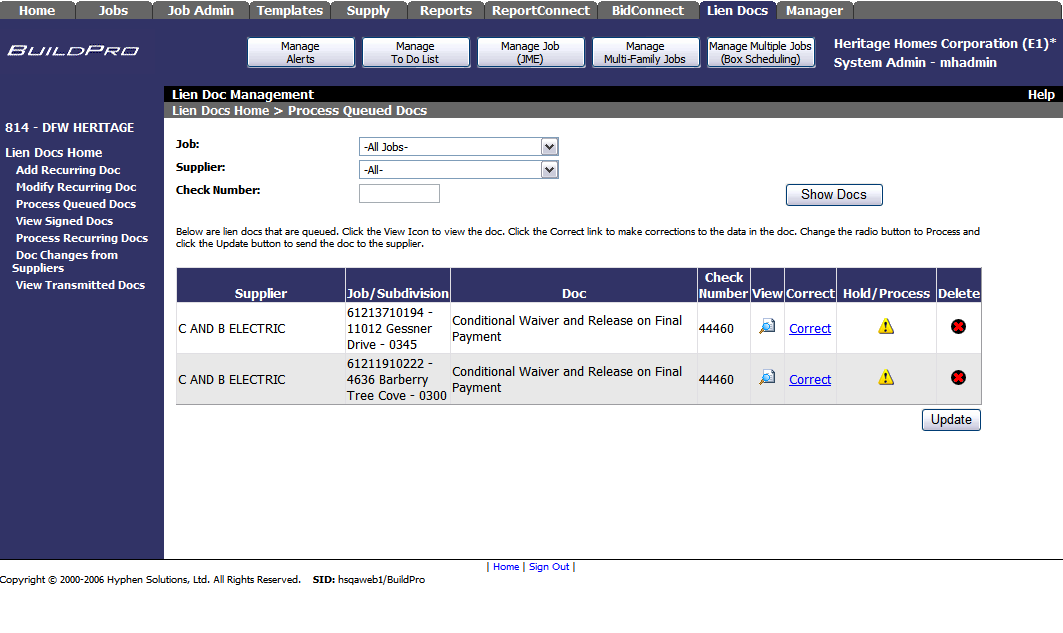Click check number 44460 in Gessner Drive row

point(716,329)
